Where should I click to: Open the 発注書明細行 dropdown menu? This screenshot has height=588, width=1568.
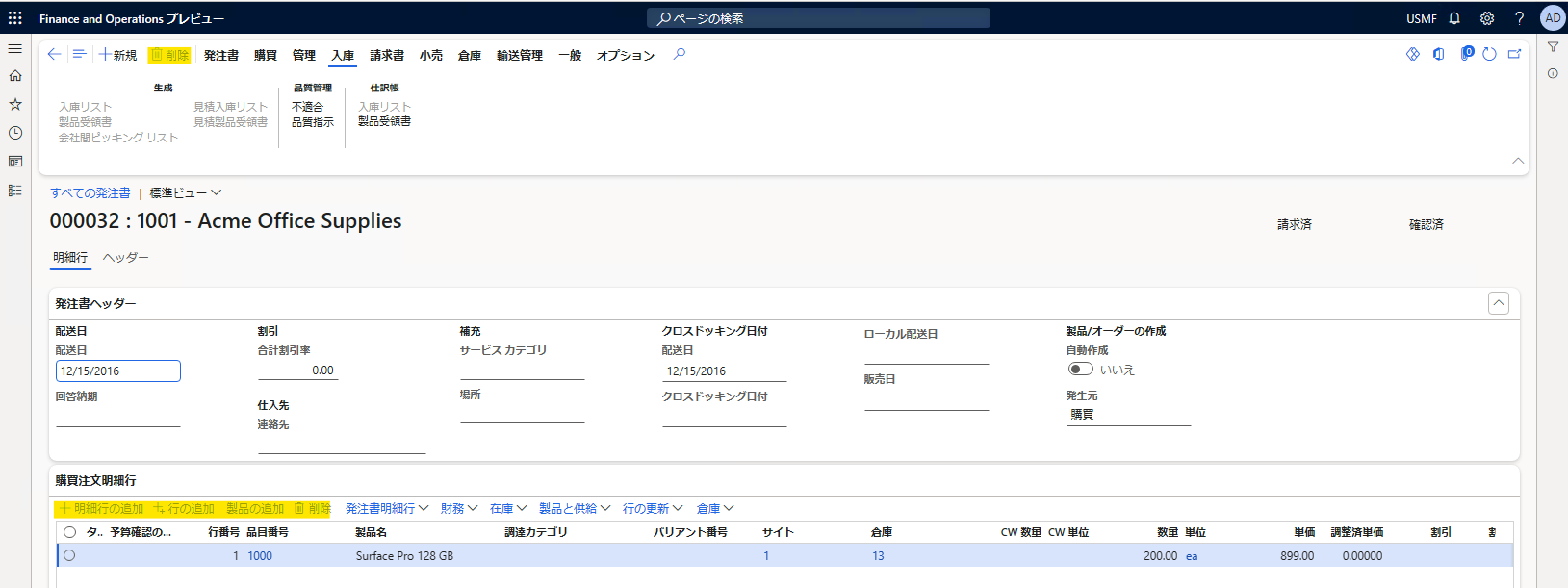[x=386, y=509]
